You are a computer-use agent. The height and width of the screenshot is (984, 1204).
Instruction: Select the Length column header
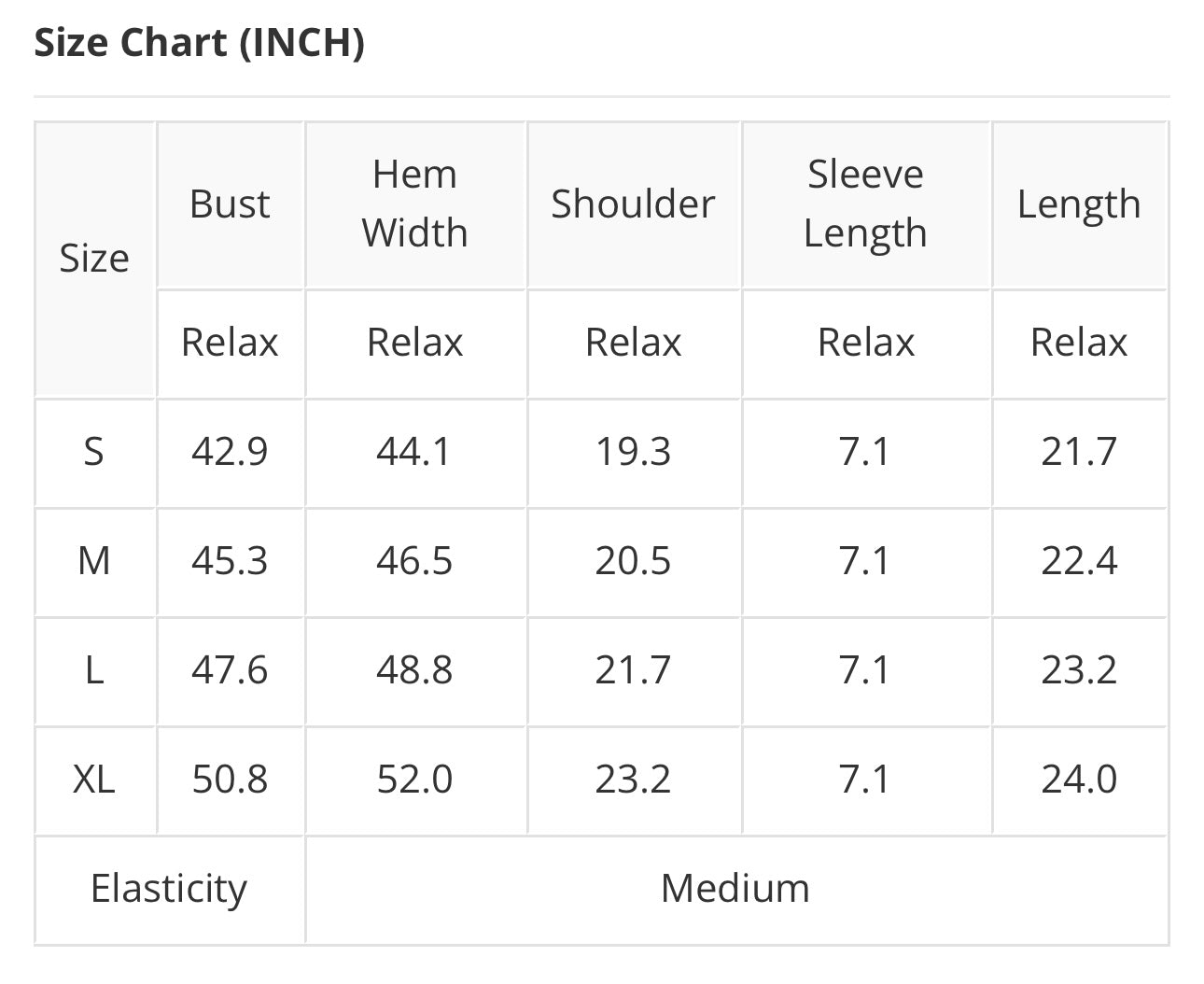click(x=1079, y=204)
